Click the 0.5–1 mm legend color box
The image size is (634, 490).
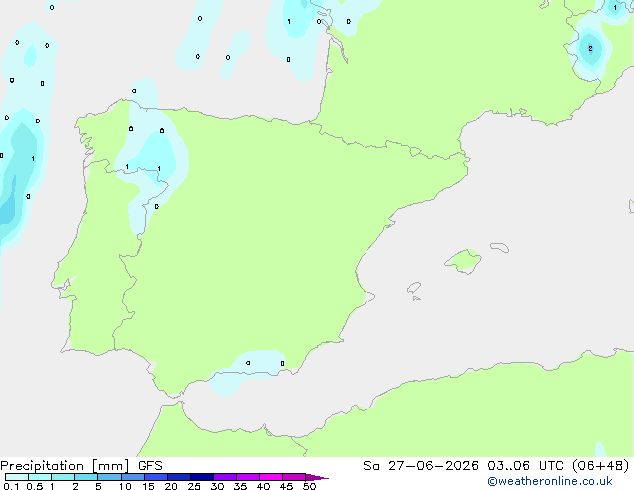coord(40,477)
